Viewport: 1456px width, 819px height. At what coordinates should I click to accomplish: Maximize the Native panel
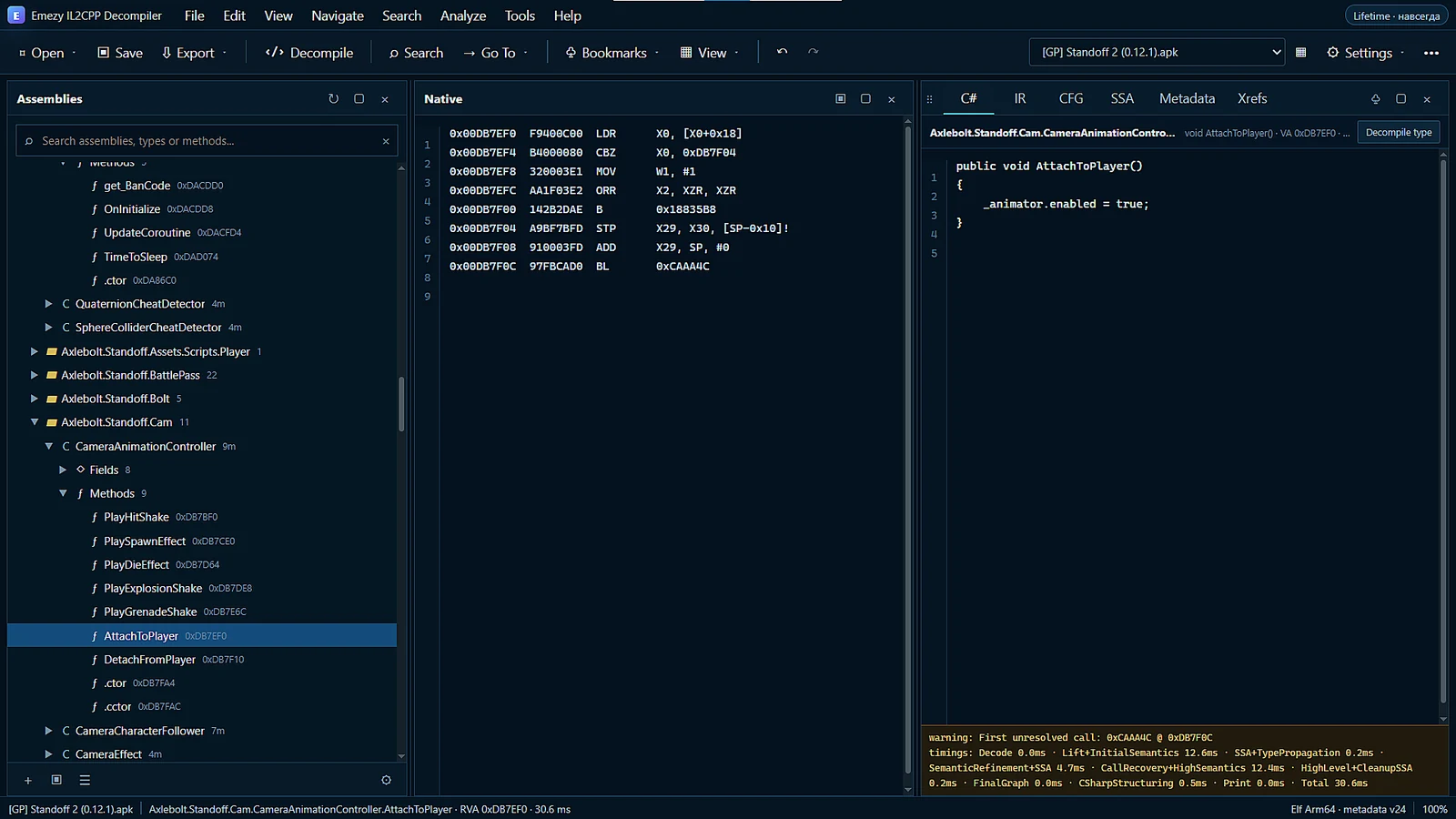(865, 99)
